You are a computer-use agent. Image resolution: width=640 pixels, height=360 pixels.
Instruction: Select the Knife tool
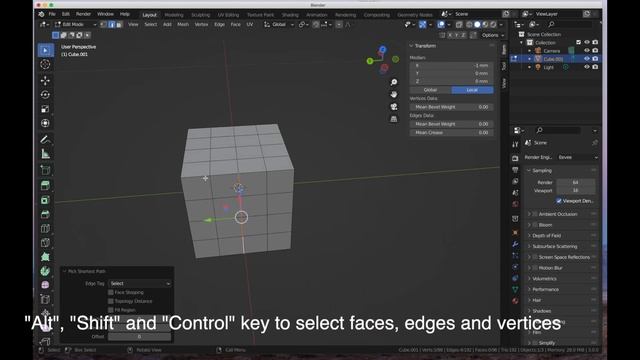(45, 243)
